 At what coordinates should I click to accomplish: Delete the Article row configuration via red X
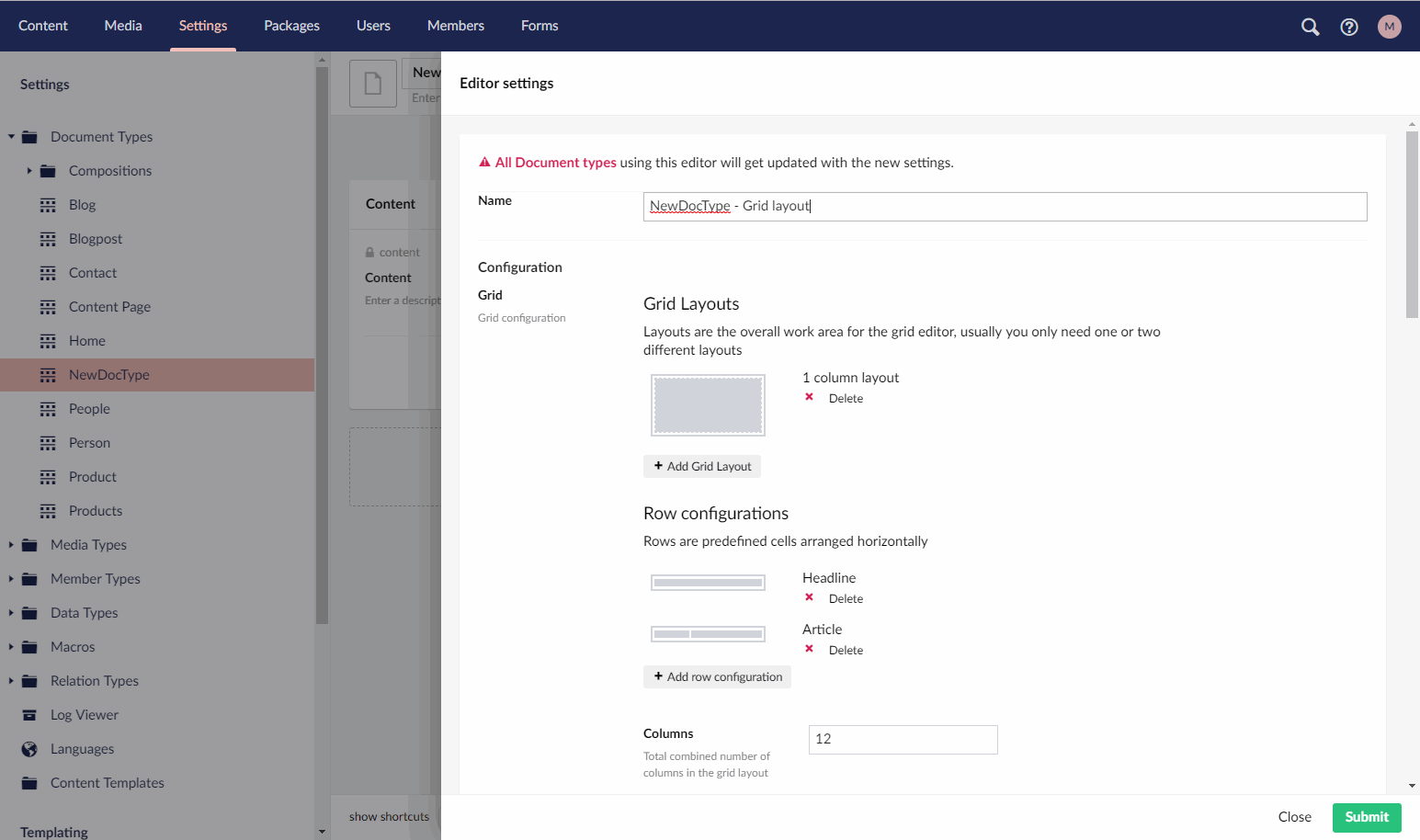point(809,649)
